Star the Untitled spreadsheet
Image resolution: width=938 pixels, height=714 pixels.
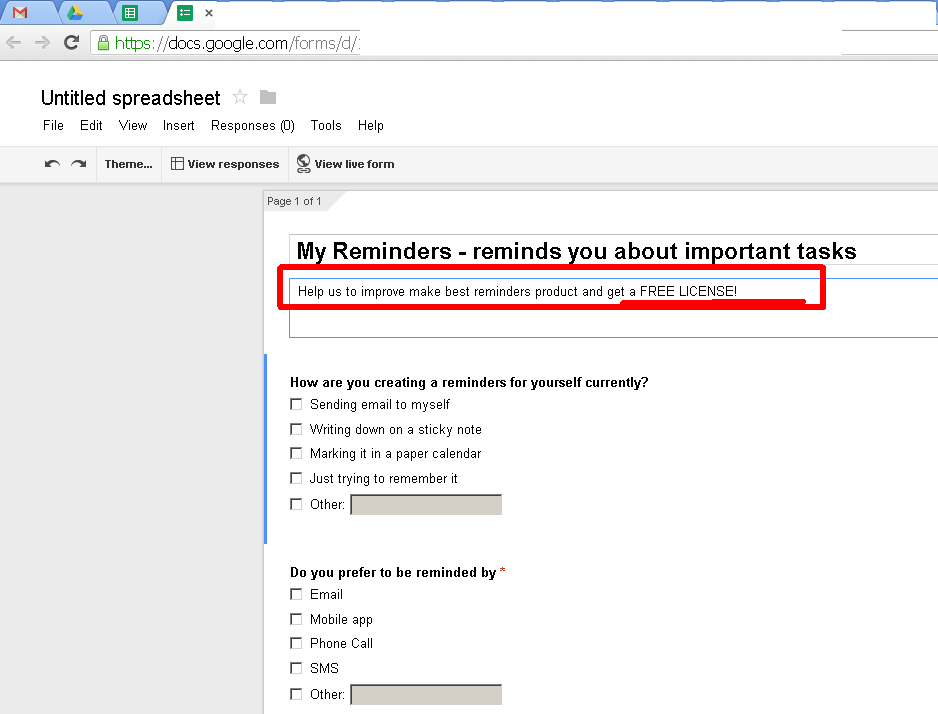click(240, 97)
